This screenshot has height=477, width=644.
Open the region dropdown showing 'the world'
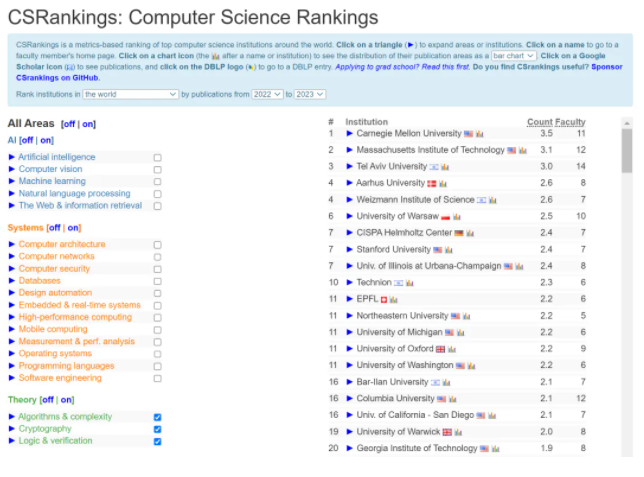point(131,94)
